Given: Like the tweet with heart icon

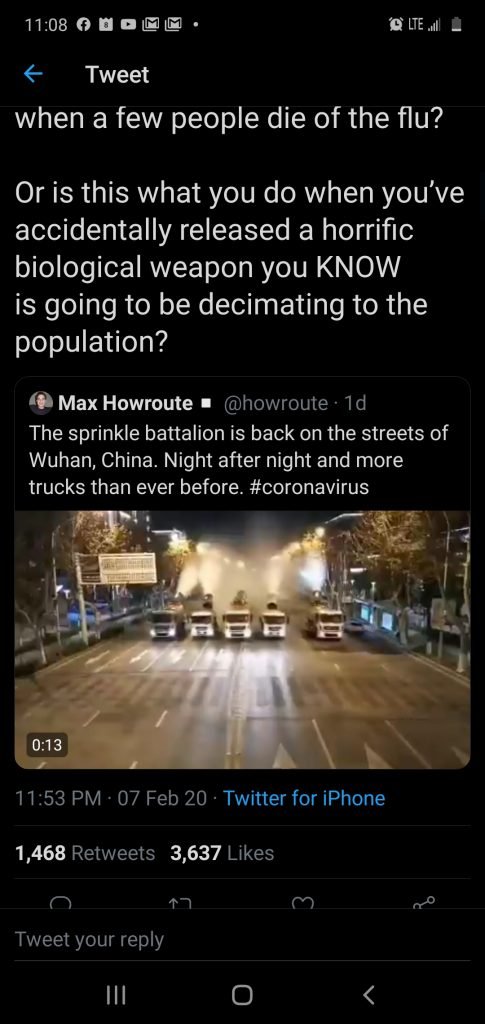Looking at the screenshot, I should pyautogui.click(x=302, y=903).
